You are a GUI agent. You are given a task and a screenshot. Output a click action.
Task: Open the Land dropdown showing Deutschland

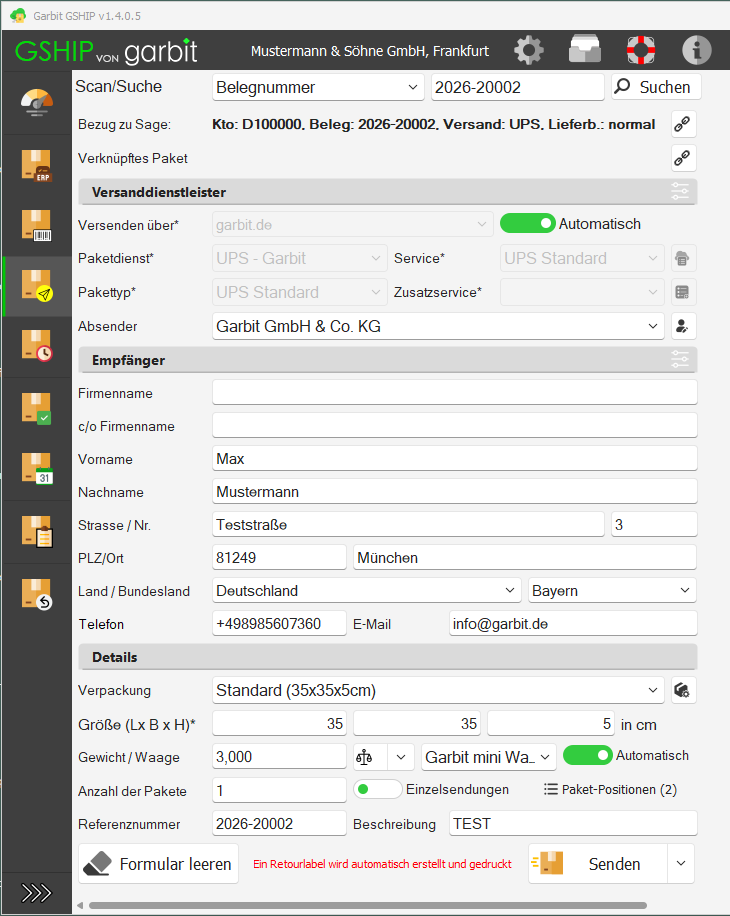[x=367, y=591]
